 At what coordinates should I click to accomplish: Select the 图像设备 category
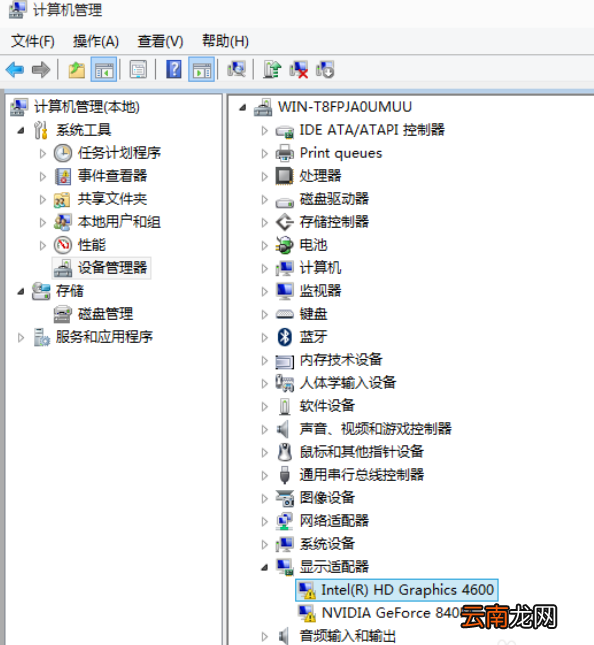(327, 498)
